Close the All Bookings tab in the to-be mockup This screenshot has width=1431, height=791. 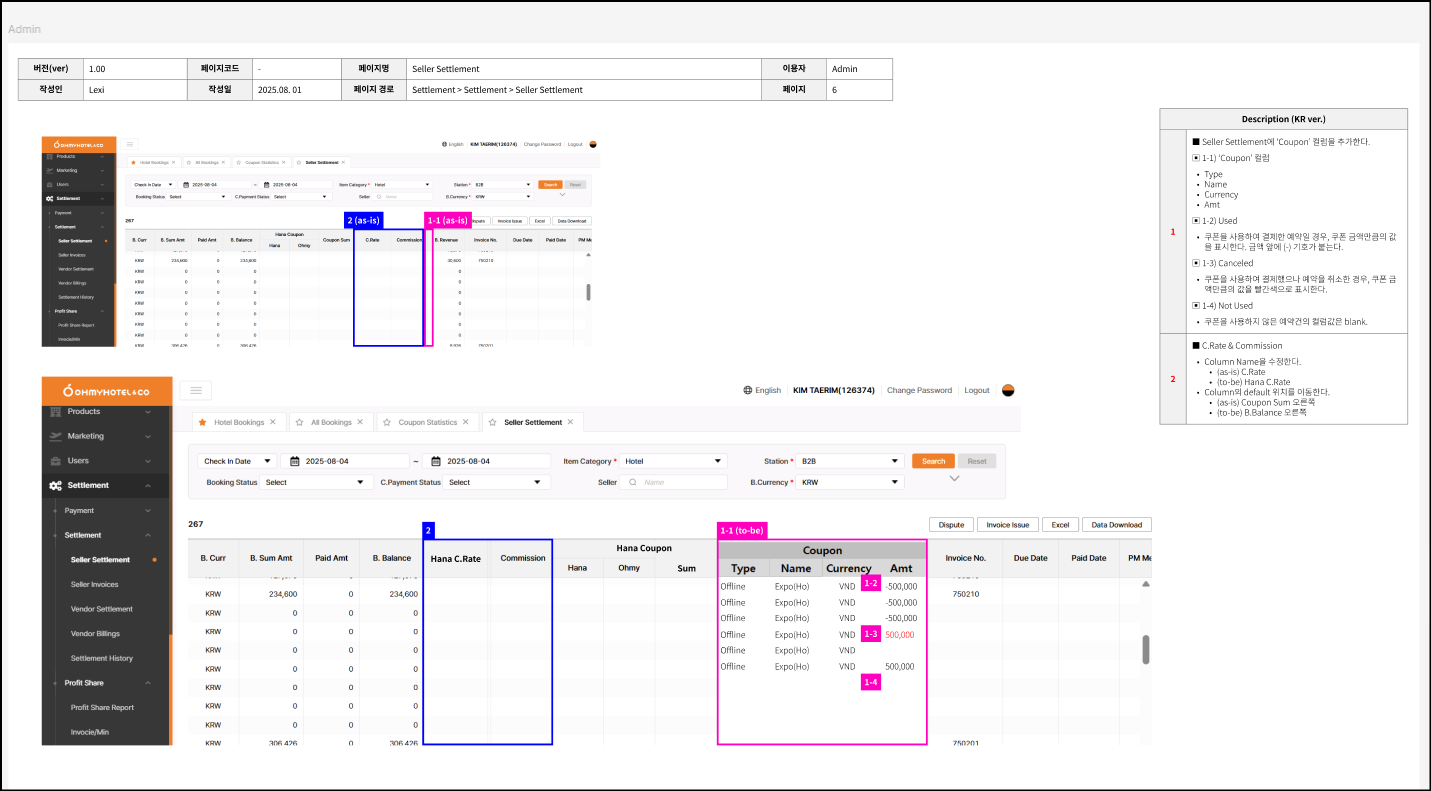(x=360, y=422)
